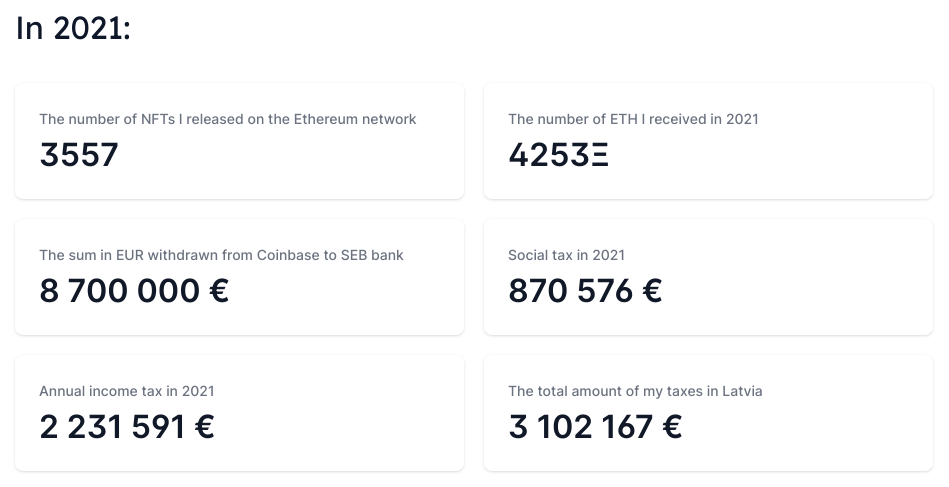
Task: Select the 3557 NFT count value
Action: (79, 155)
